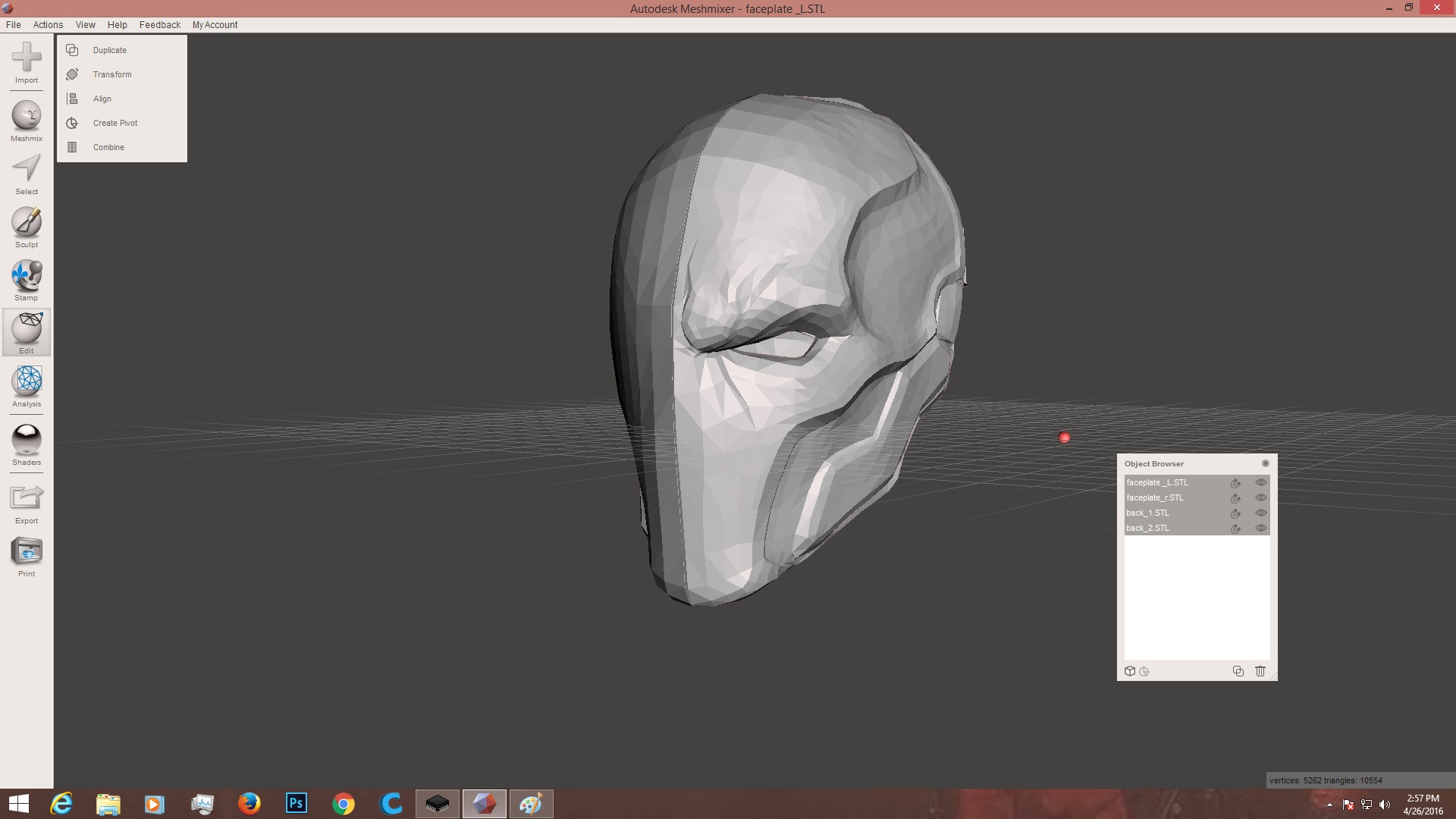Open the MyAccount menu
Screen dimensions: 1456x819
(x=215, y=25)
